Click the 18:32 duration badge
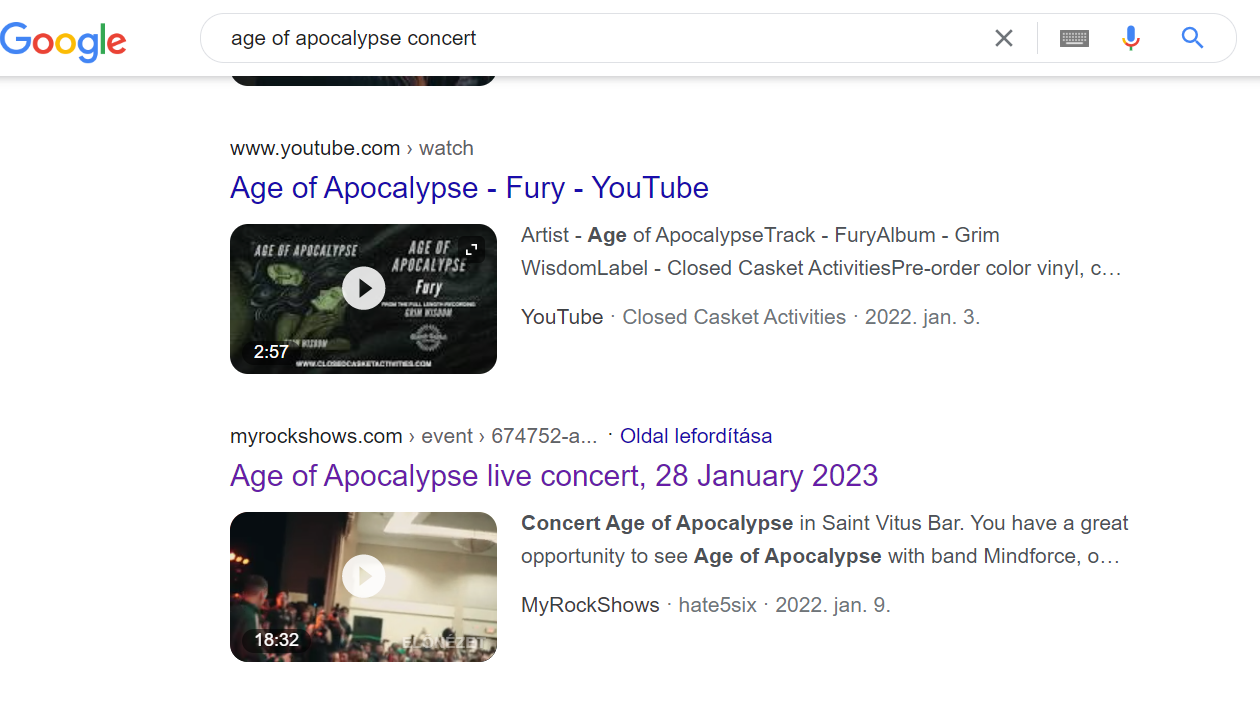 point(276,639)
